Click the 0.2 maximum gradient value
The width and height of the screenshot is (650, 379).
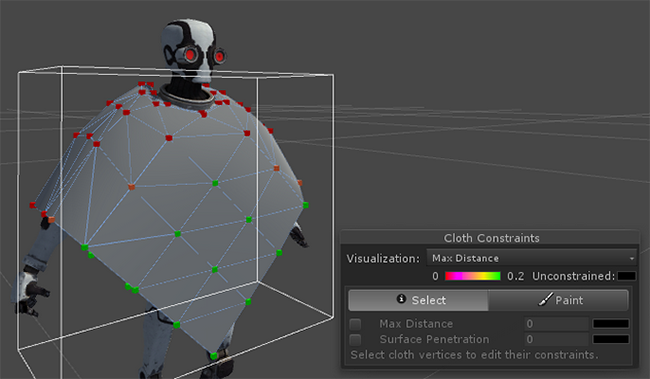[x=516, y=276]
